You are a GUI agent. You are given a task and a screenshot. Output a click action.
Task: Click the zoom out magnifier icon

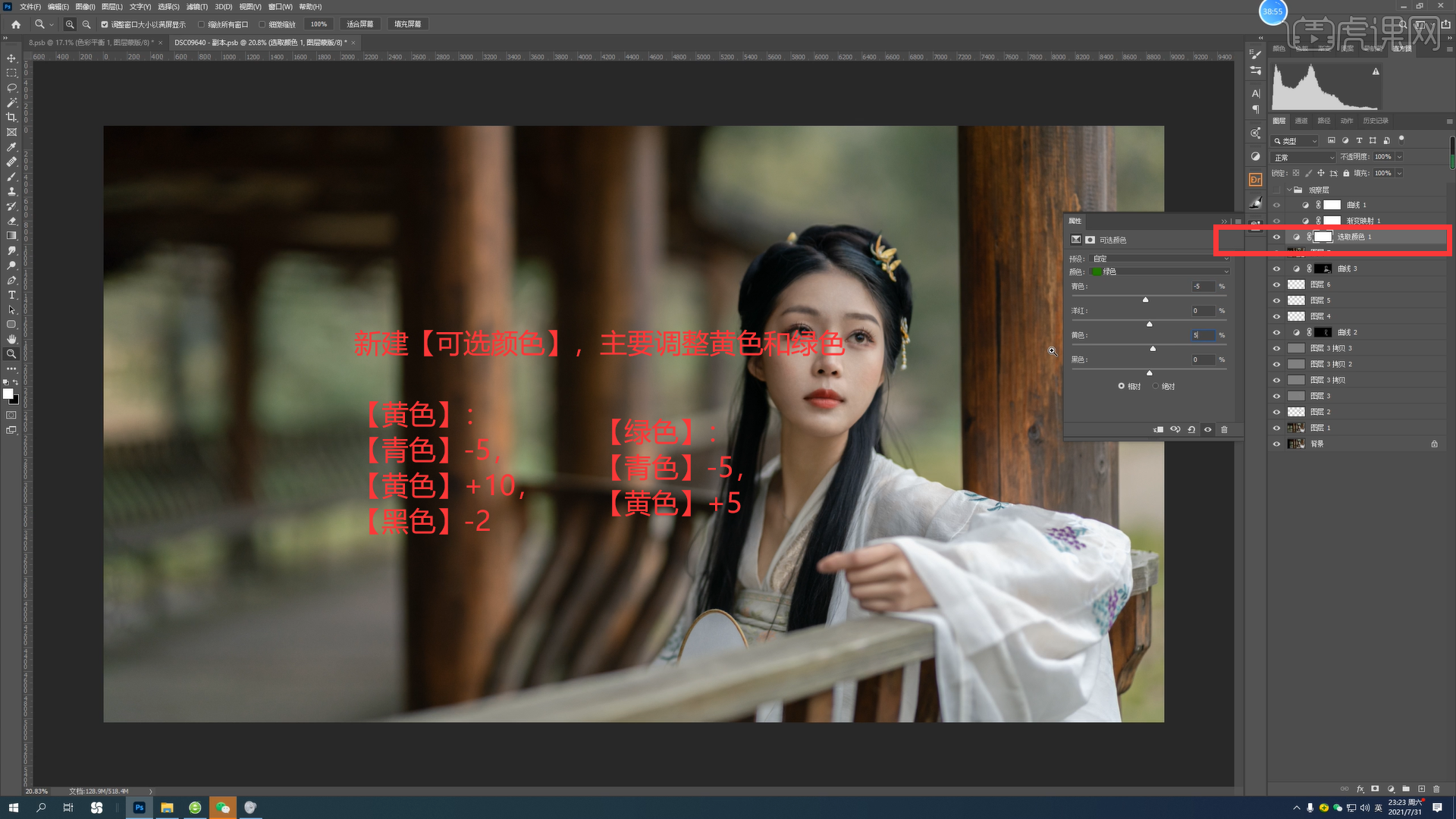[86, 24]
